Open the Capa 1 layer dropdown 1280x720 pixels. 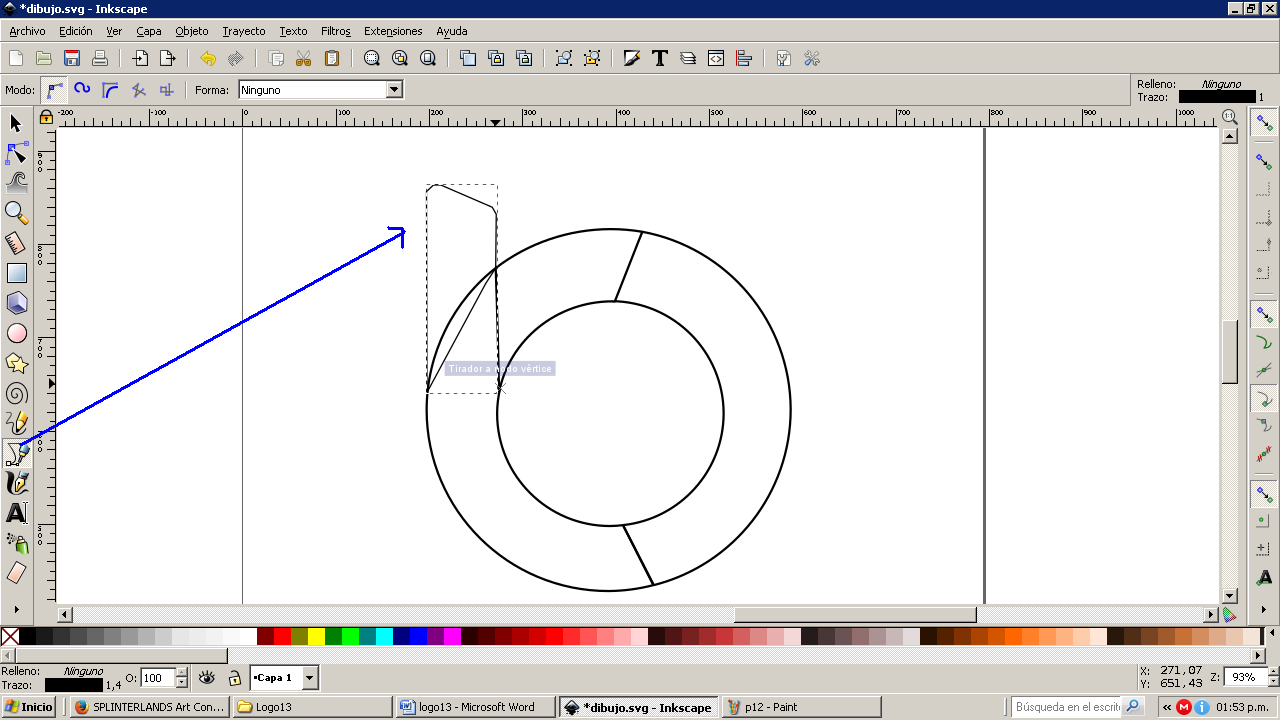pyautogui.click(x=310, y=678)
